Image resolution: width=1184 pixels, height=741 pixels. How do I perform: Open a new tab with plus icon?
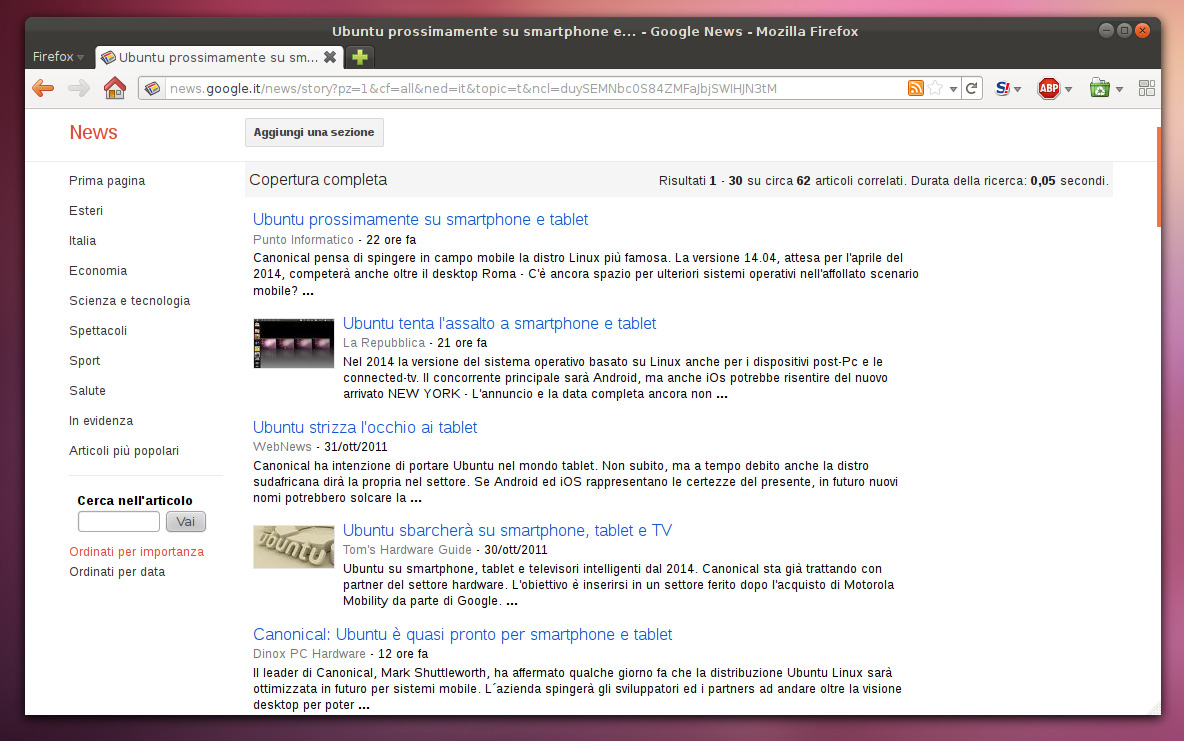[360, 57]
